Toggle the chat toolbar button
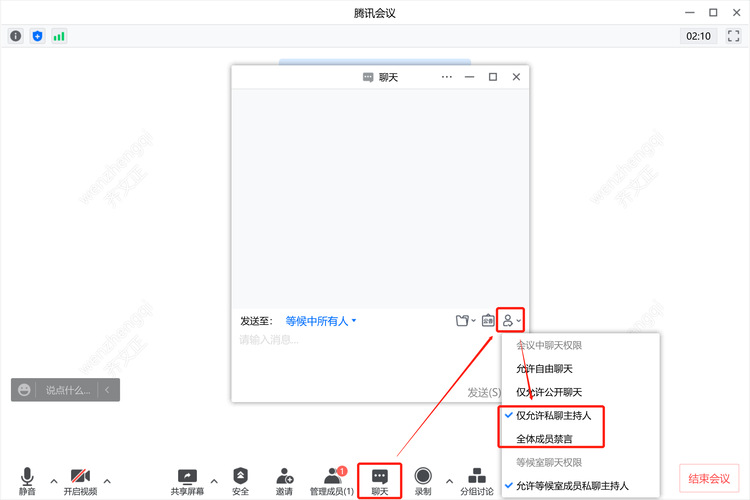 [380, 481]
